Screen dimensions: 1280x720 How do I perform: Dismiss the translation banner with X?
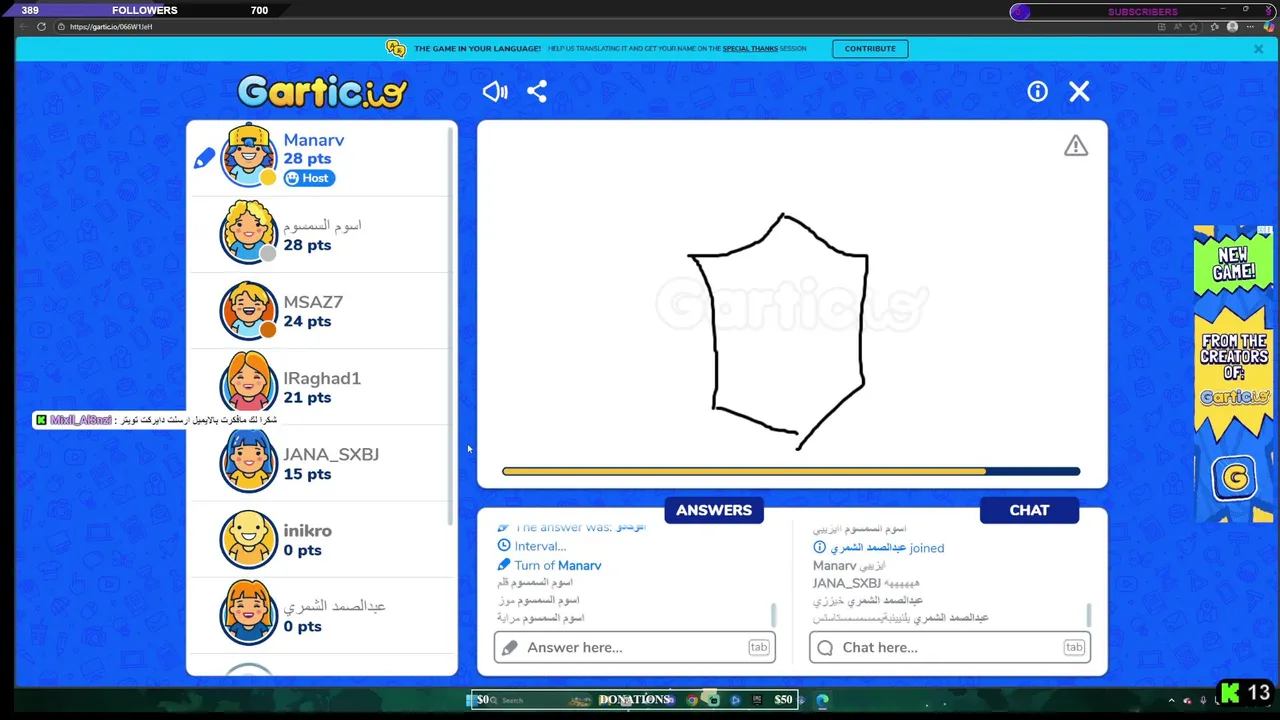pyautogui.click(x=1258, y=49)
